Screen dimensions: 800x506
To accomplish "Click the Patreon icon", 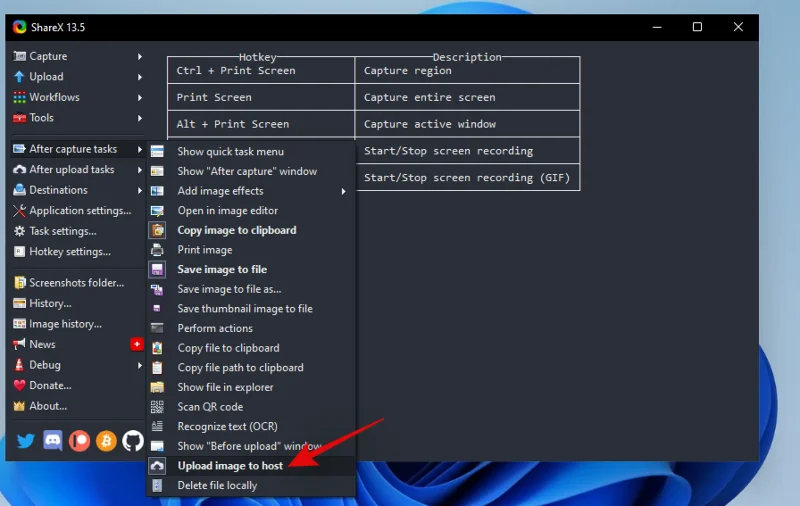I will tap(80, 441).
